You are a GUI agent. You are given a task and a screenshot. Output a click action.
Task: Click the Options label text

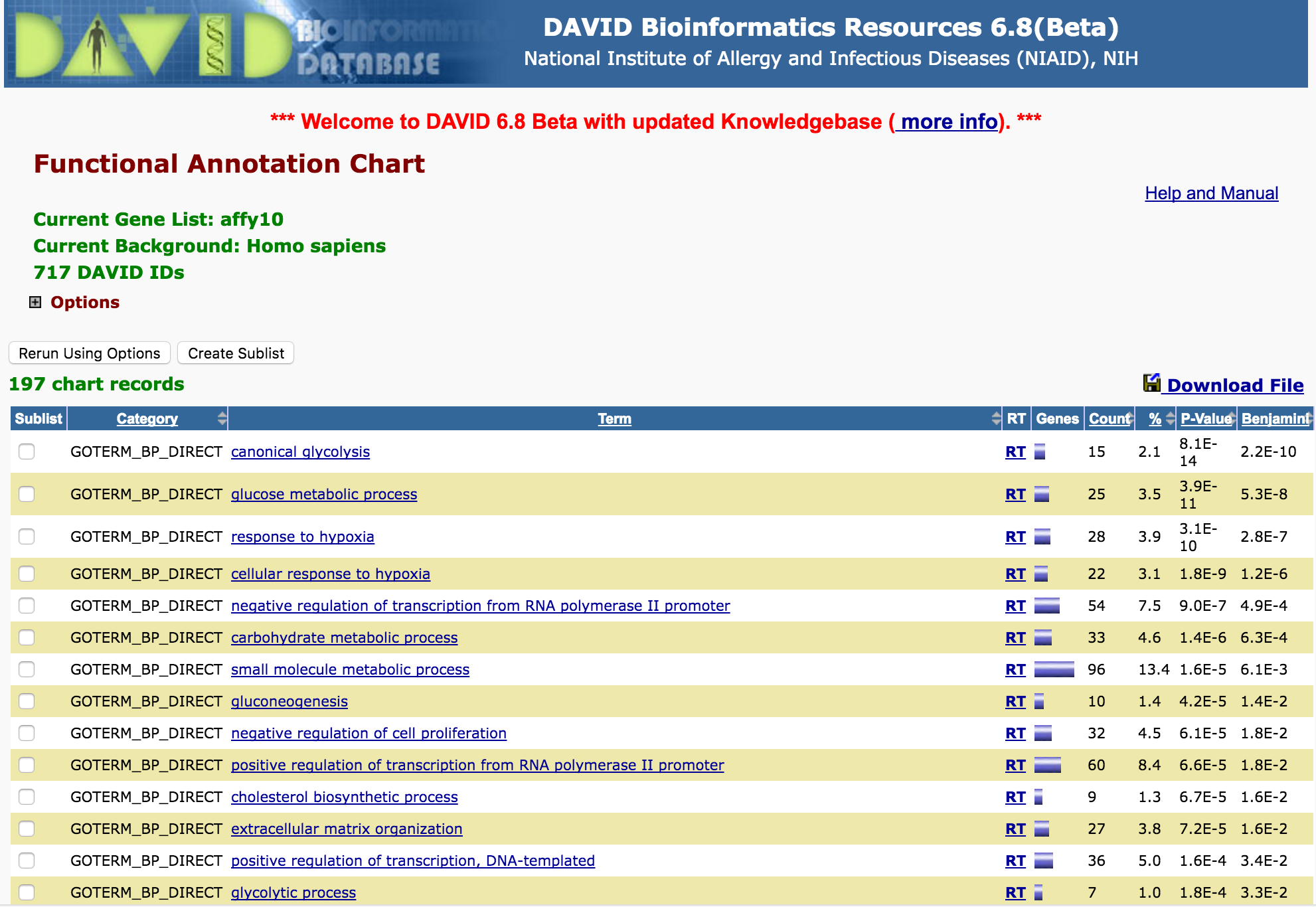coord(85,302)
